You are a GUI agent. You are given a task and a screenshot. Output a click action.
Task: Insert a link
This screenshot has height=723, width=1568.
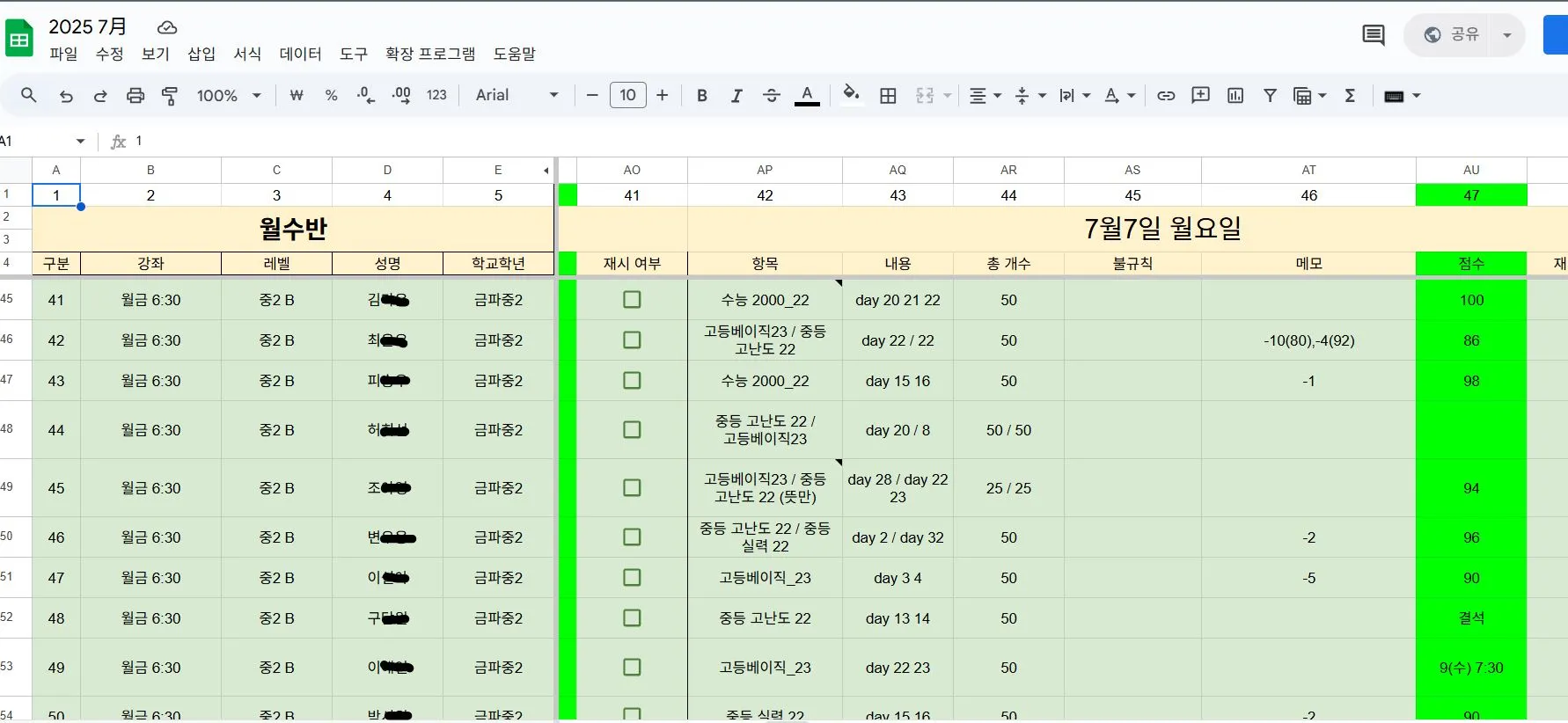click(1166, 95)
